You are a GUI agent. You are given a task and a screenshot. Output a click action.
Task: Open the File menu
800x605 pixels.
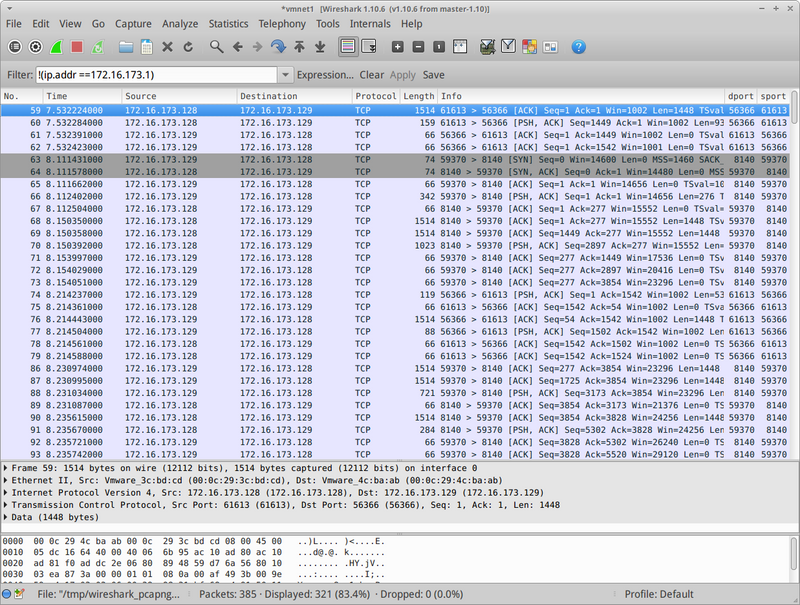(14, 24)
